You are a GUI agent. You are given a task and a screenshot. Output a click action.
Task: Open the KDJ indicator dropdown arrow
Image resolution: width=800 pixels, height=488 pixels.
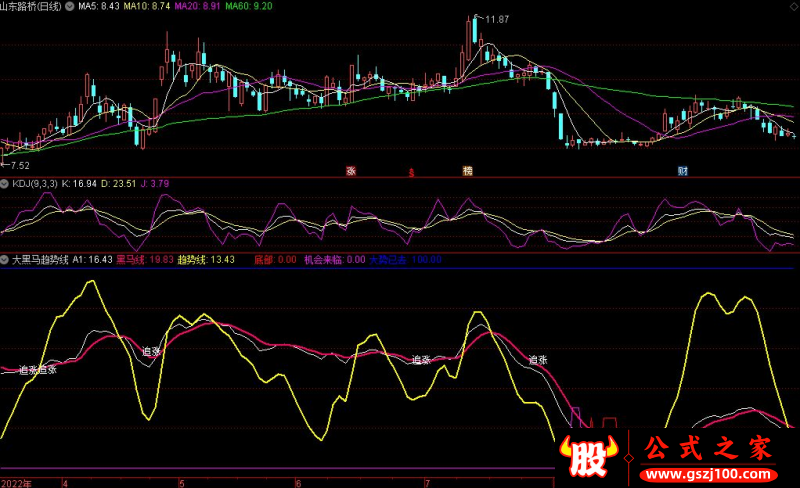5,183
